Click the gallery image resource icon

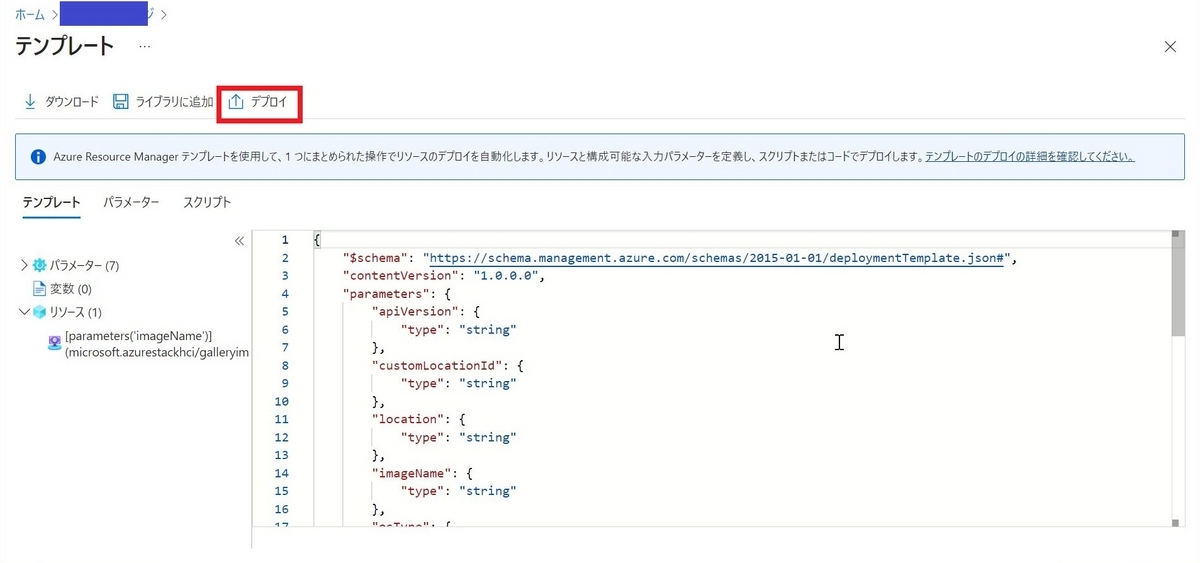pyautogui.click(x=55, y=343)
